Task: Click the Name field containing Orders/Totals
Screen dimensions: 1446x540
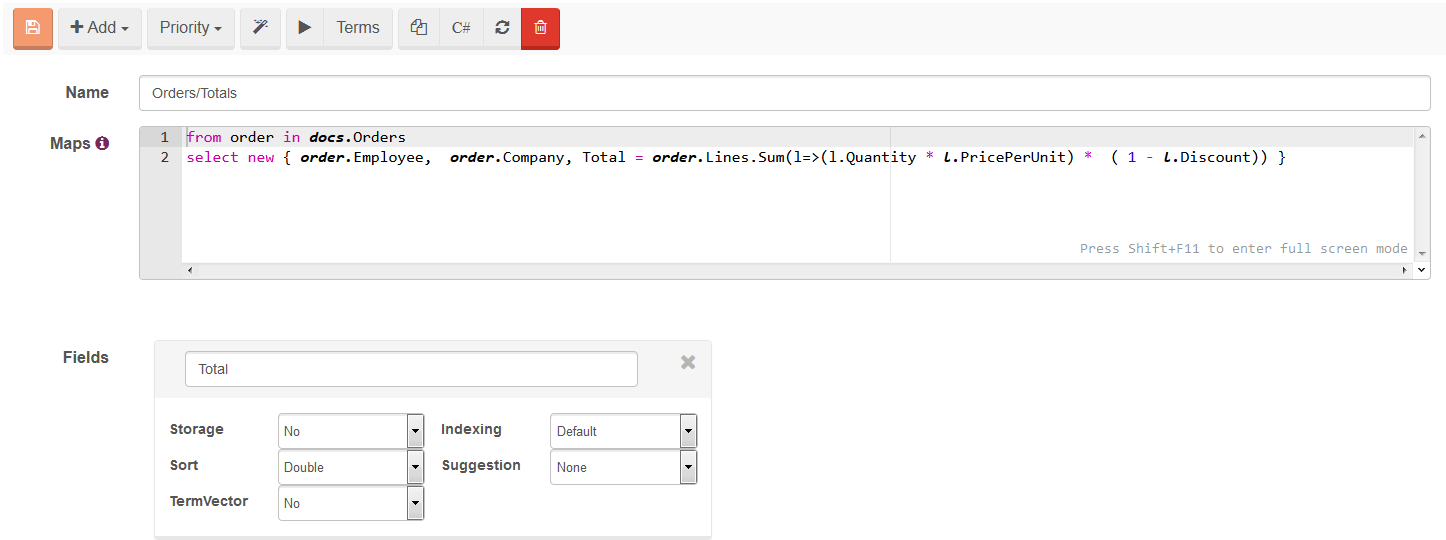Action: 785,93
